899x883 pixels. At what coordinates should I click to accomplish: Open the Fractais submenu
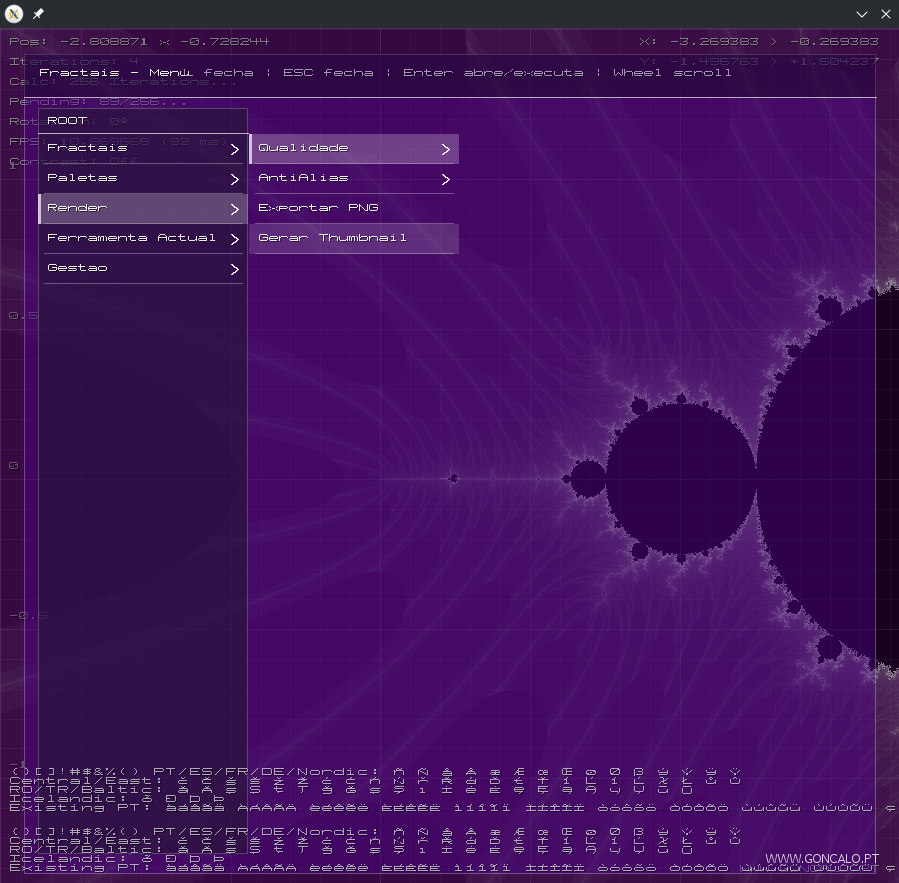point(143,149)
